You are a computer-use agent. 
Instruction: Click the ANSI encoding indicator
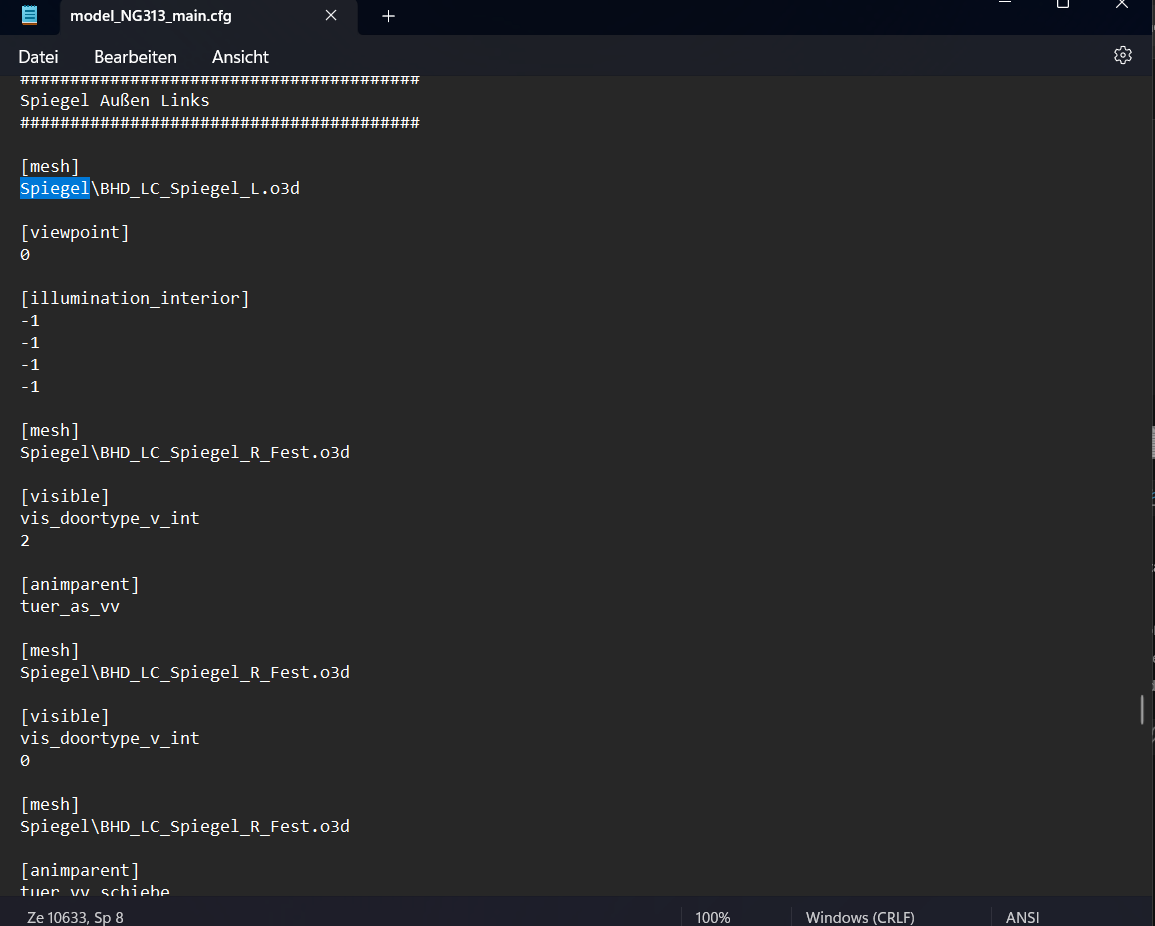tap(1022, 917)
